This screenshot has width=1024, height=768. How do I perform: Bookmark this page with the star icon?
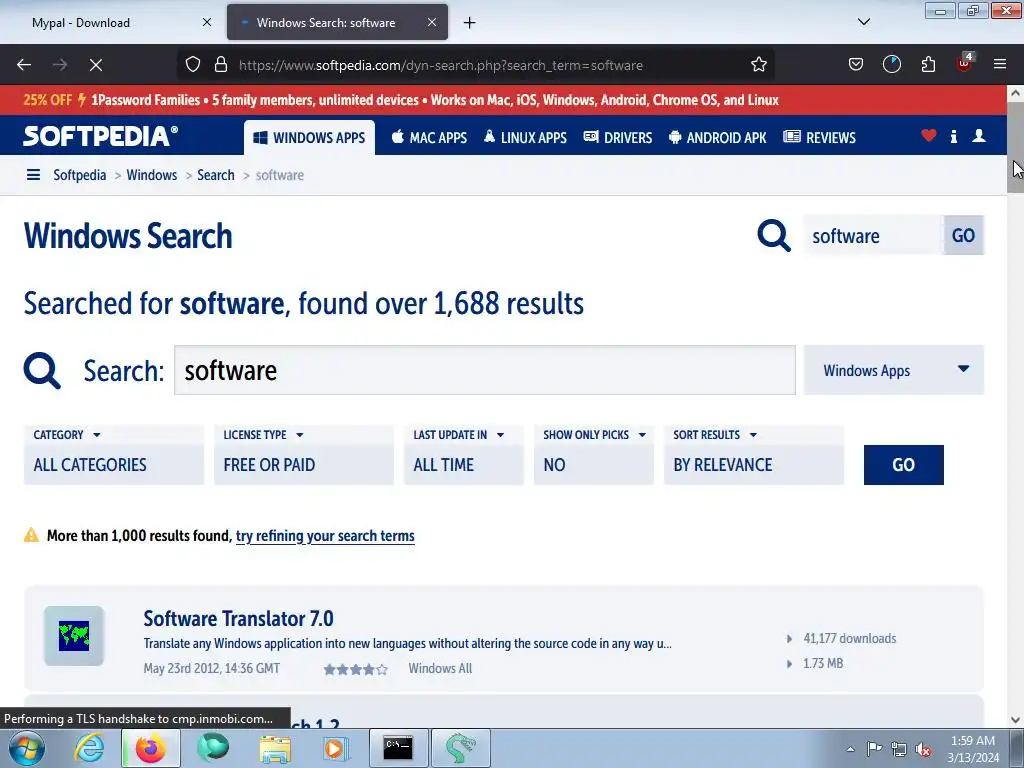[x=758, y=65]
